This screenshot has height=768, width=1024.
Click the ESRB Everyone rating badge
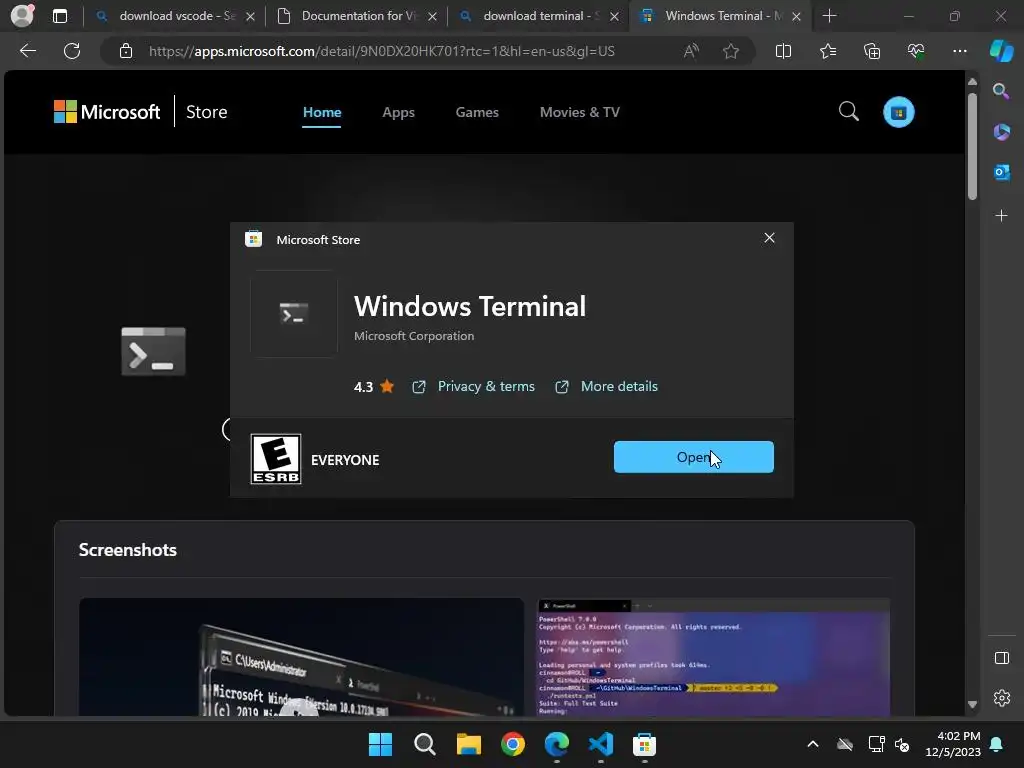coord(276,459)
